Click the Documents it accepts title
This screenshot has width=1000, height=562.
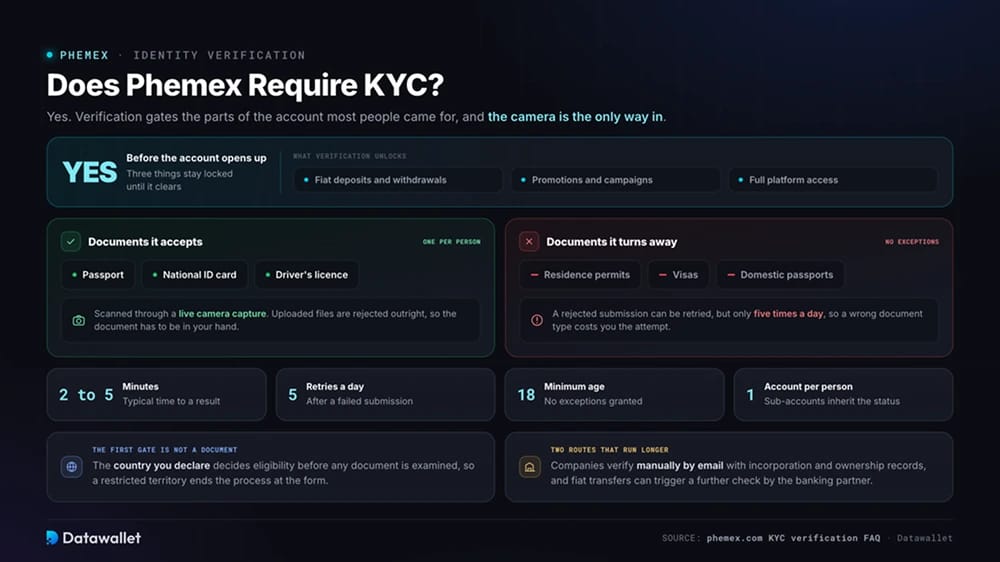tap(145, 242)
